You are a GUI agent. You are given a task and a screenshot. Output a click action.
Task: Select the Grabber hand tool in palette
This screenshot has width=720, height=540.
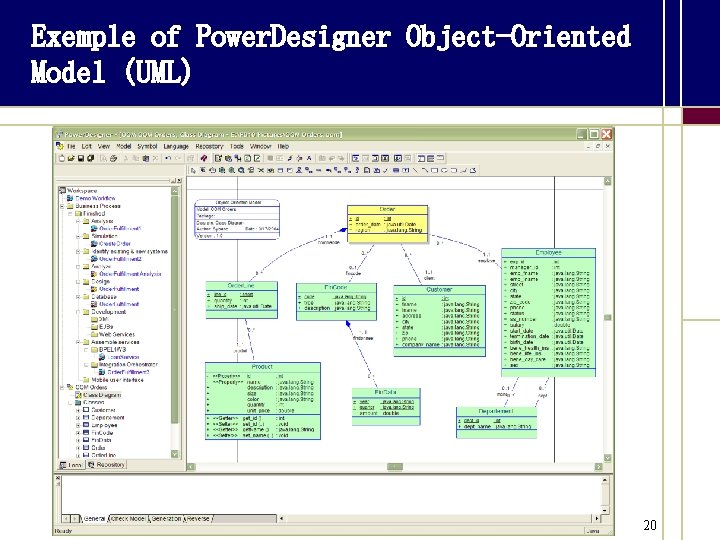pyautogui.click(x=213, y=170)
